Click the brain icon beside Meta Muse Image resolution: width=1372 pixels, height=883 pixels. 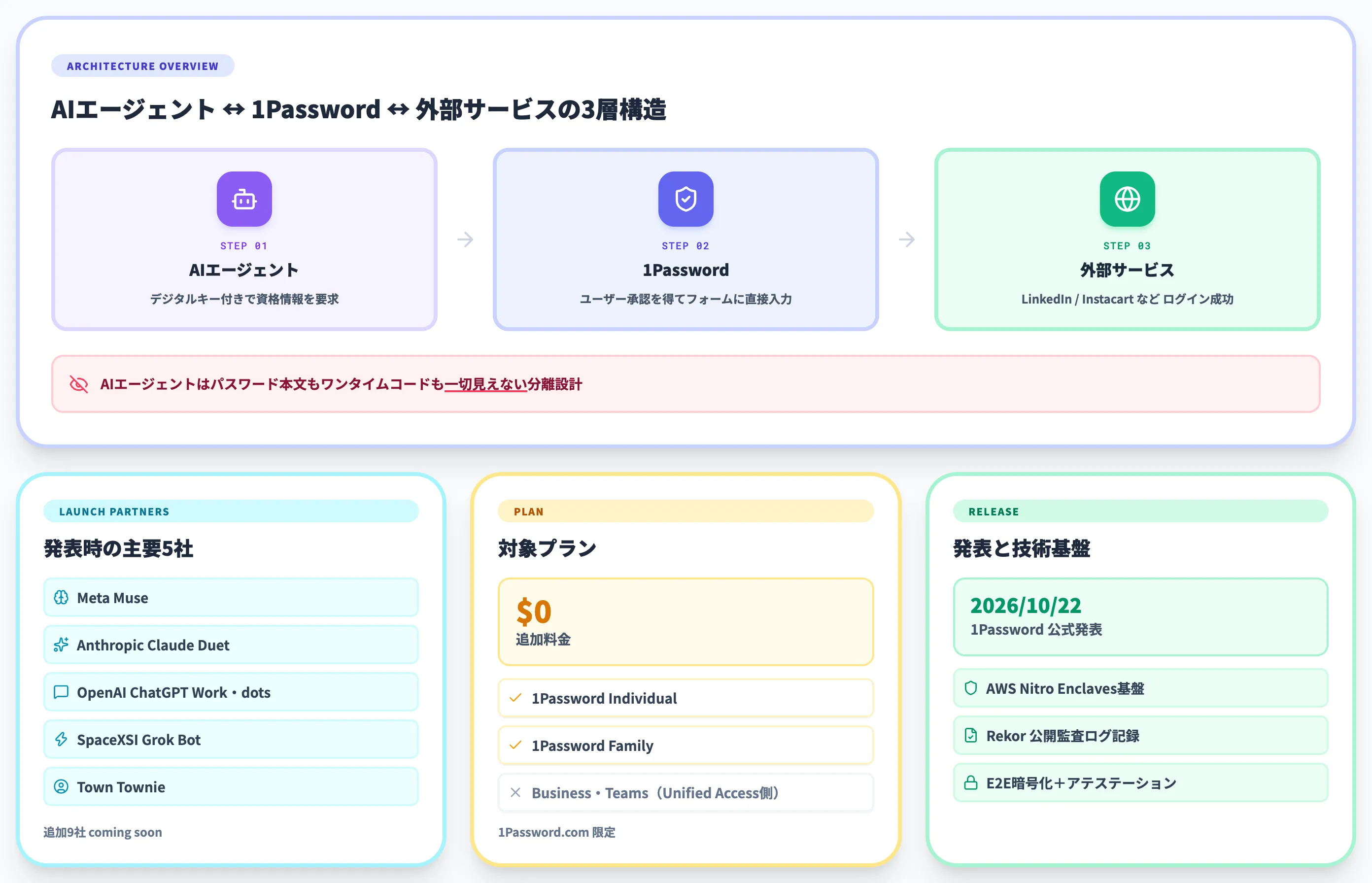[x=61, y=598]
